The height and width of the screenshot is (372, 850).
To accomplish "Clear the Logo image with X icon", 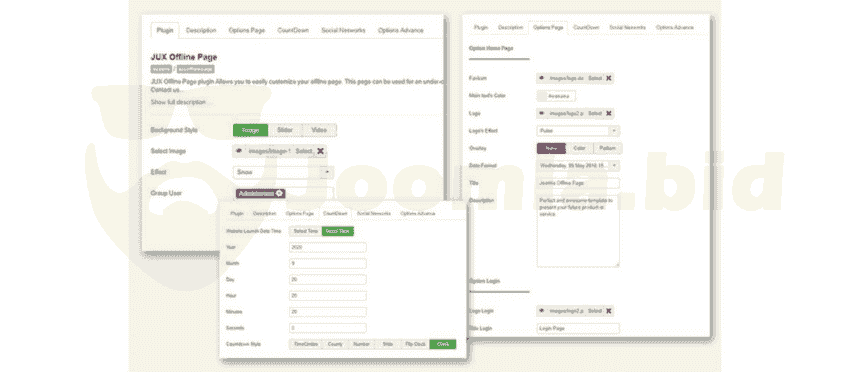I will (609, 113).
